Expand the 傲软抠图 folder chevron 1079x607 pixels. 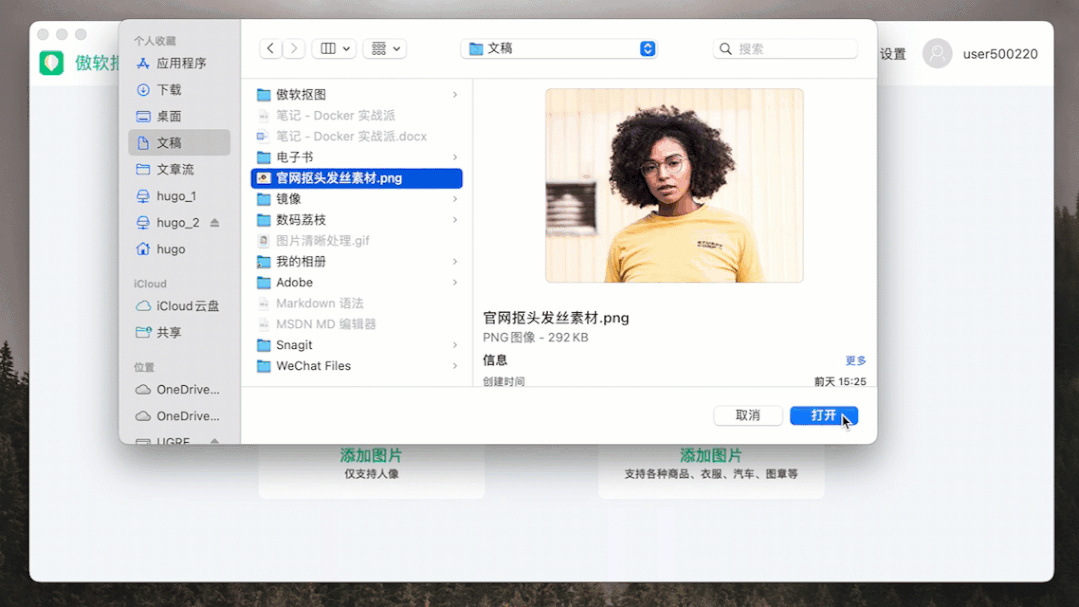[455, 94]
